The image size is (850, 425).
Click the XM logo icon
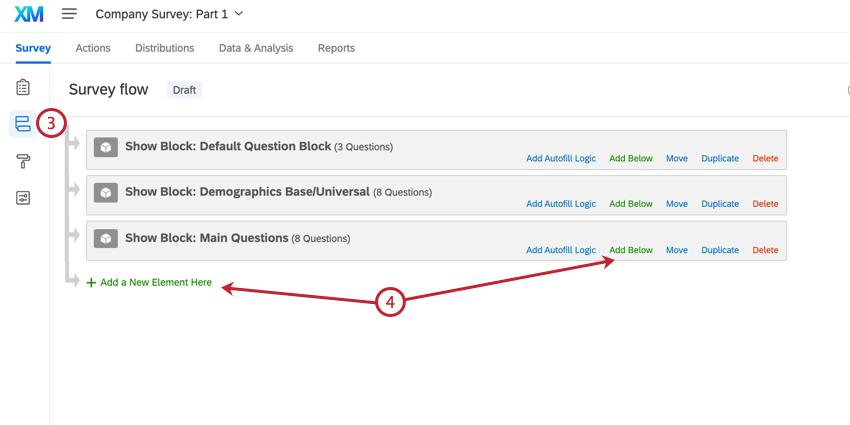pyautogui.click(x=29, y=14)
